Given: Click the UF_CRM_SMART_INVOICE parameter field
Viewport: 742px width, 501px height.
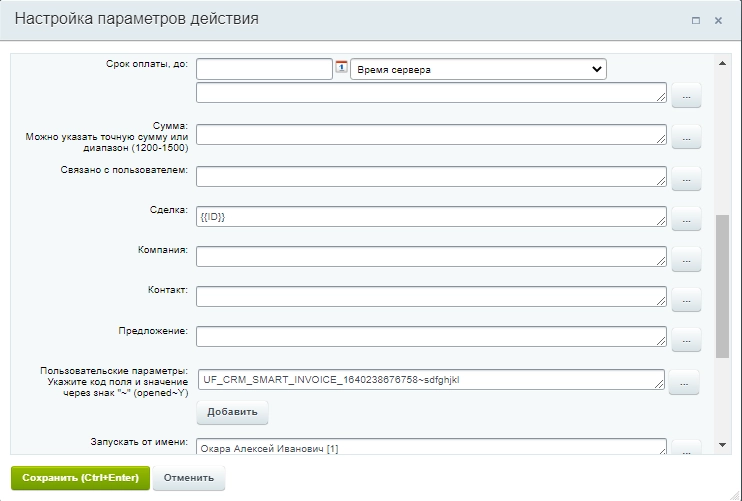Looking at the screenshot, I should coord(431,380).
